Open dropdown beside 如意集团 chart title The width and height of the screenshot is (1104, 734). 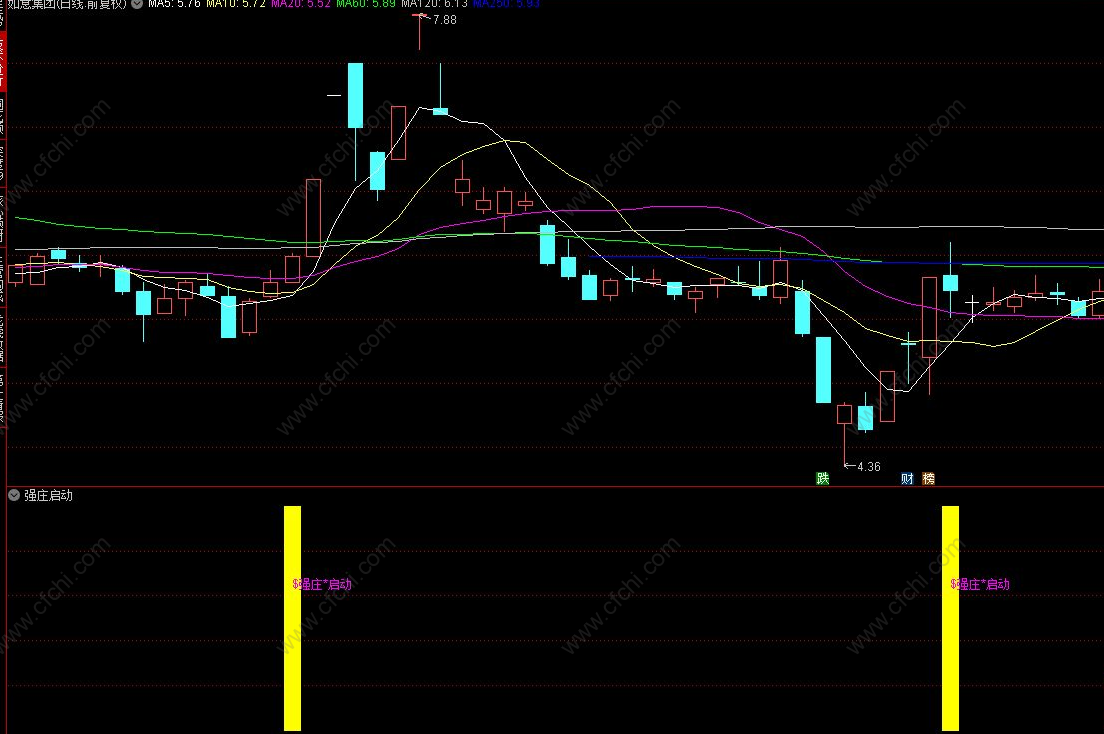137,4
